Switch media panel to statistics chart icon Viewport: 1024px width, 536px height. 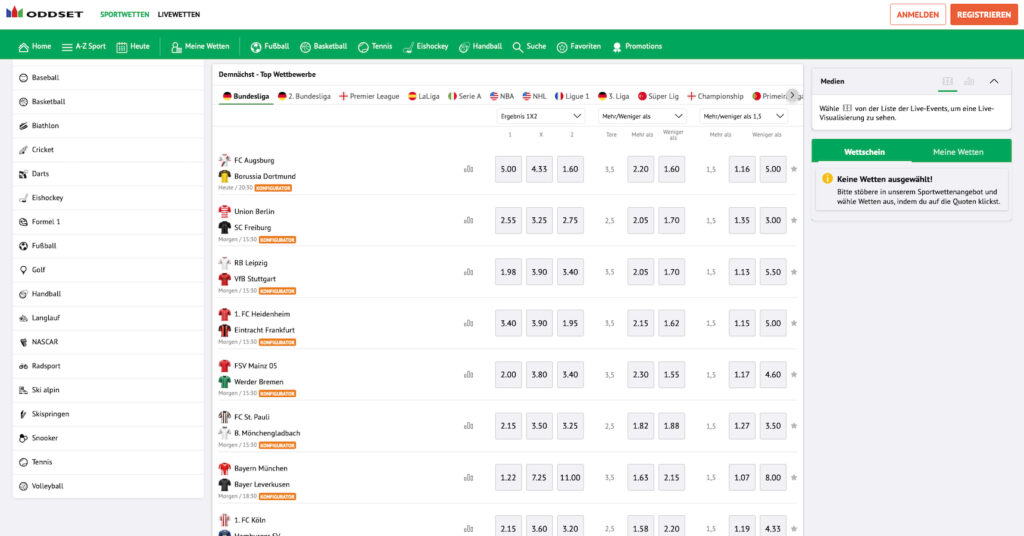point(969,82)
